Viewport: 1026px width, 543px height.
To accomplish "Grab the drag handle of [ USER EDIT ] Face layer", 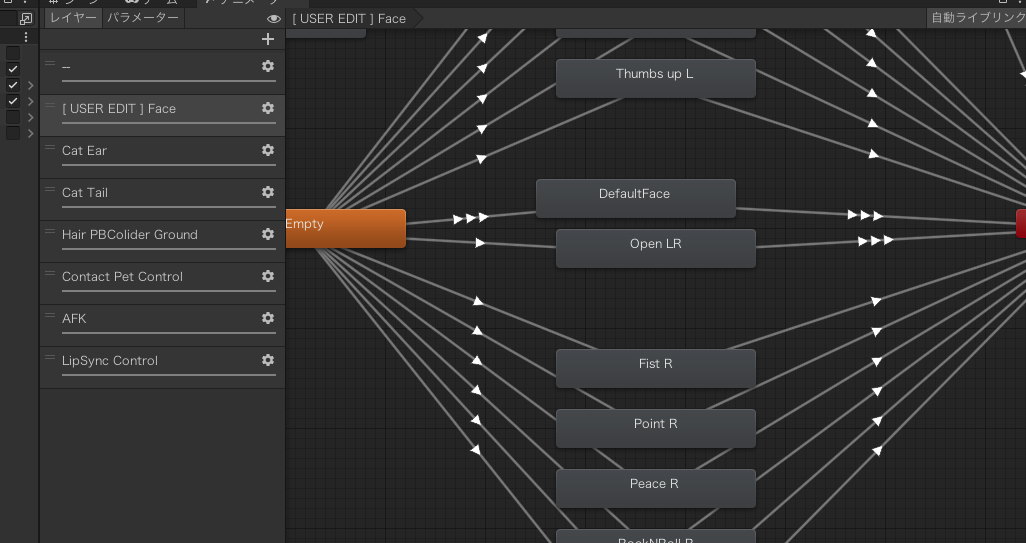I will point(50,105).
